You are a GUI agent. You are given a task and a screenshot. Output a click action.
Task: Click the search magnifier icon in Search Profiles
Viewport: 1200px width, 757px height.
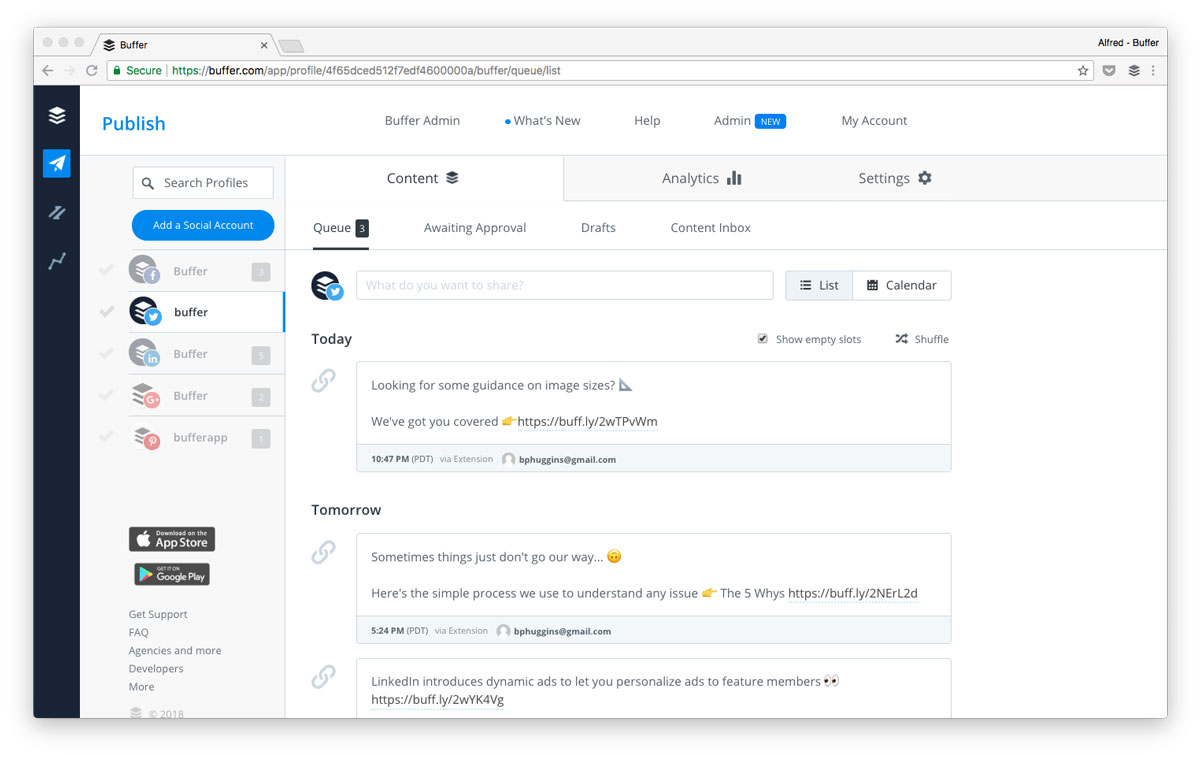pyautogui.click(x=148, y=183)
